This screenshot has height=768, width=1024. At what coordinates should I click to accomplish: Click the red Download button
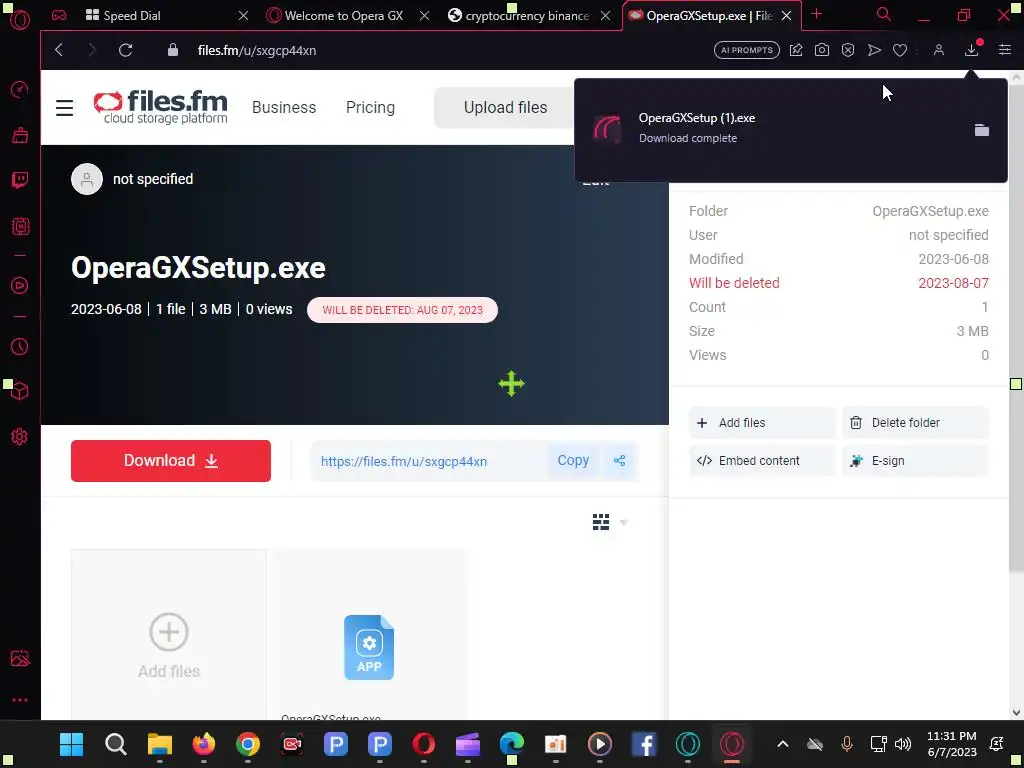coord(171,460)
